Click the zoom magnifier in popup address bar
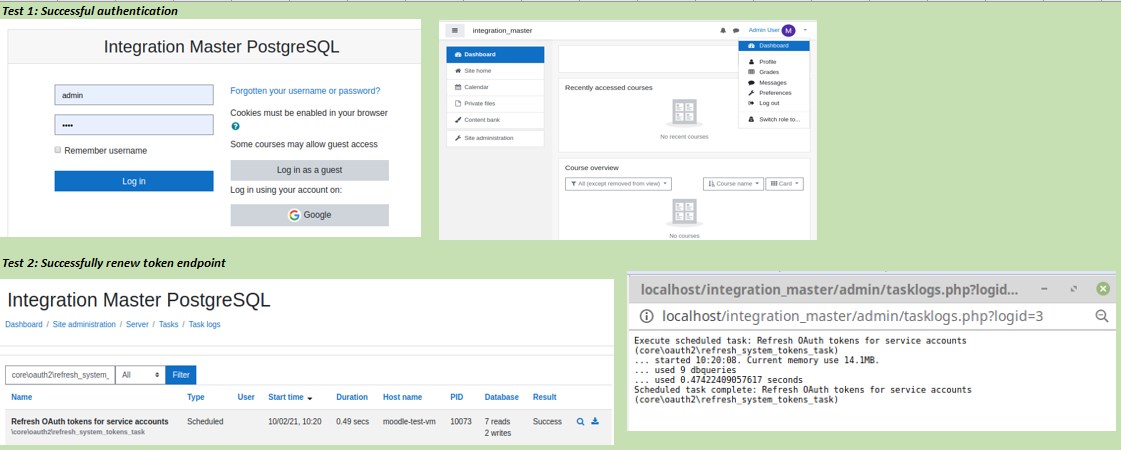 1102,316
